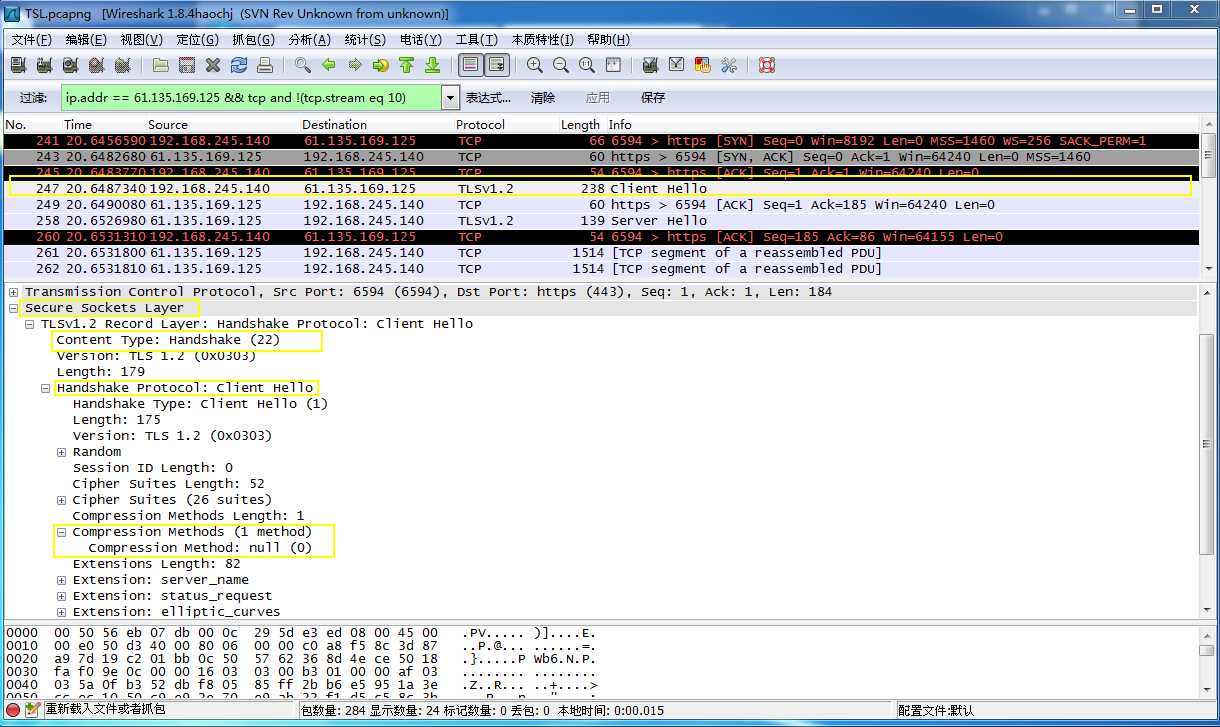The width and height of the screenshot is (1220, 727).
Task: Expand the Random field node
Action: (x=62, y=452)
